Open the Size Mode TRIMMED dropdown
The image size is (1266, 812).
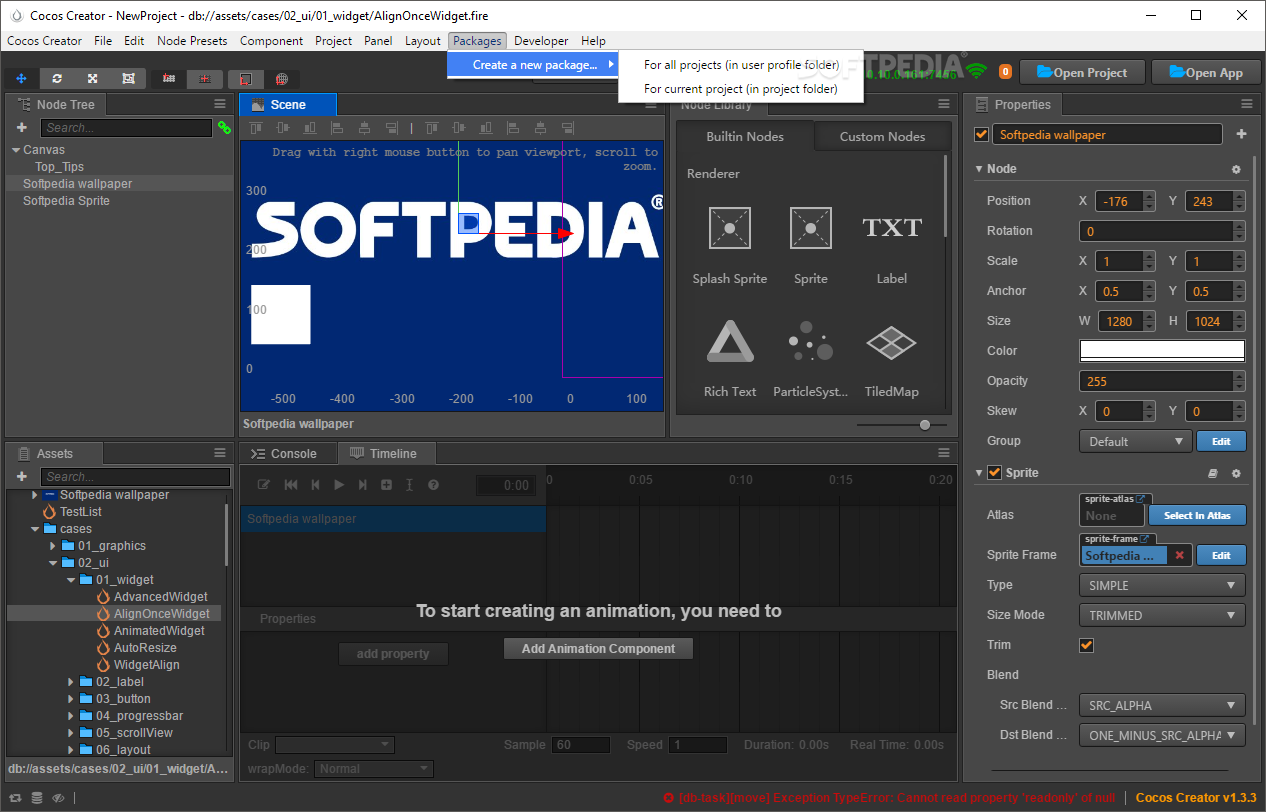1162,615
